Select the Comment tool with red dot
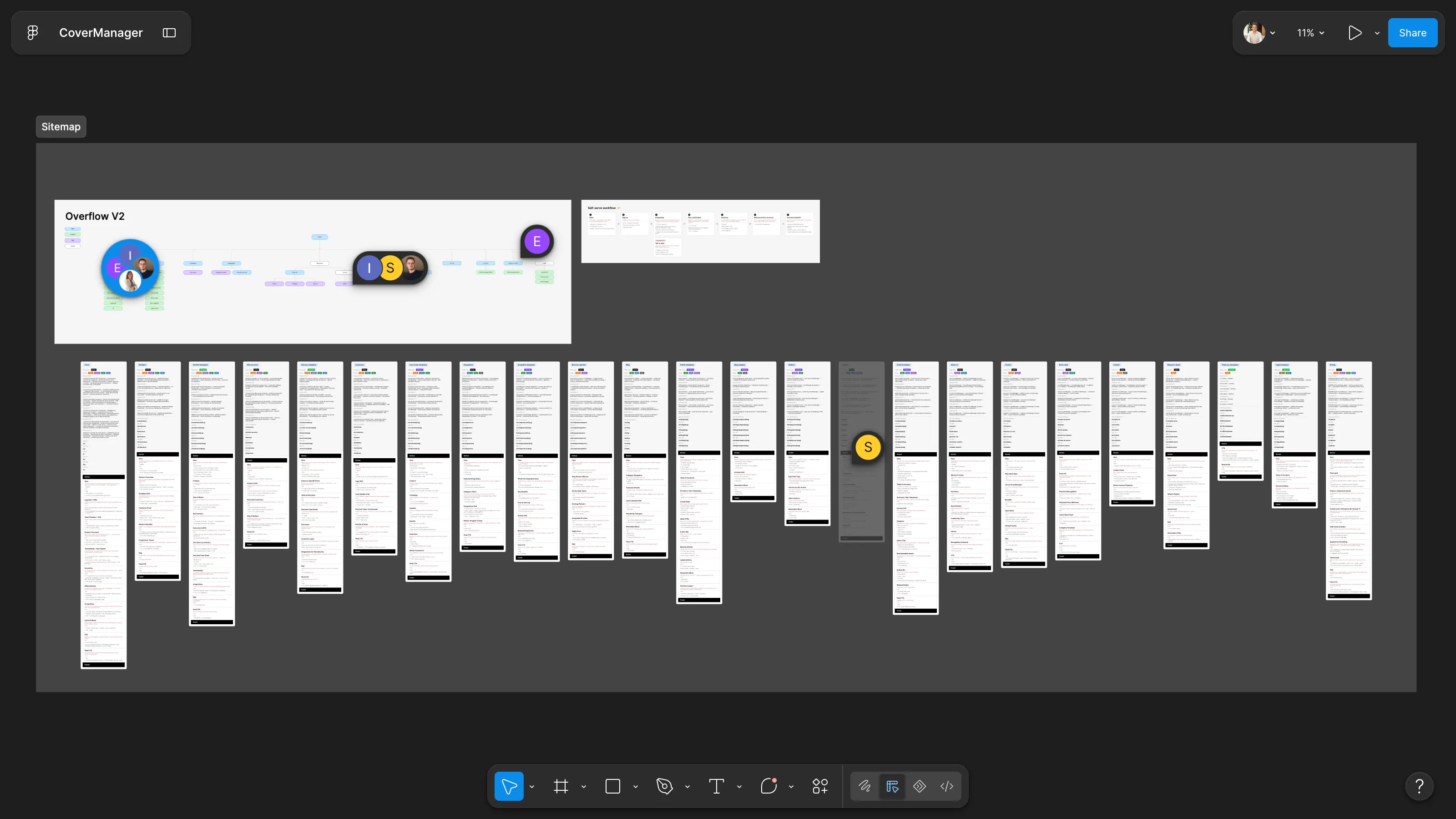Screen dimensions: 1456x819 pyautogui.click(x=768, y=786)
